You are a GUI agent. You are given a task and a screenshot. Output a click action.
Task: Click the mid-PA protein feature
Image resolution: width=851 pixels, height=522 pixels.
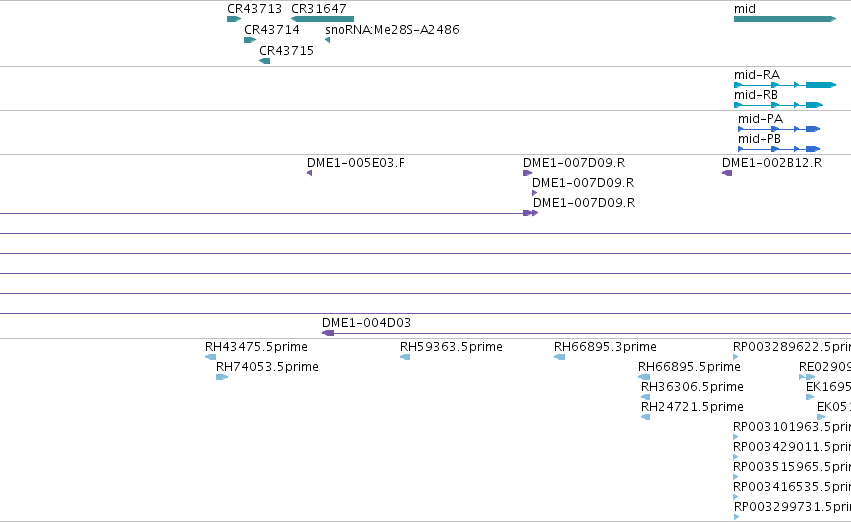pyautogui.click(x=779, y=129)
